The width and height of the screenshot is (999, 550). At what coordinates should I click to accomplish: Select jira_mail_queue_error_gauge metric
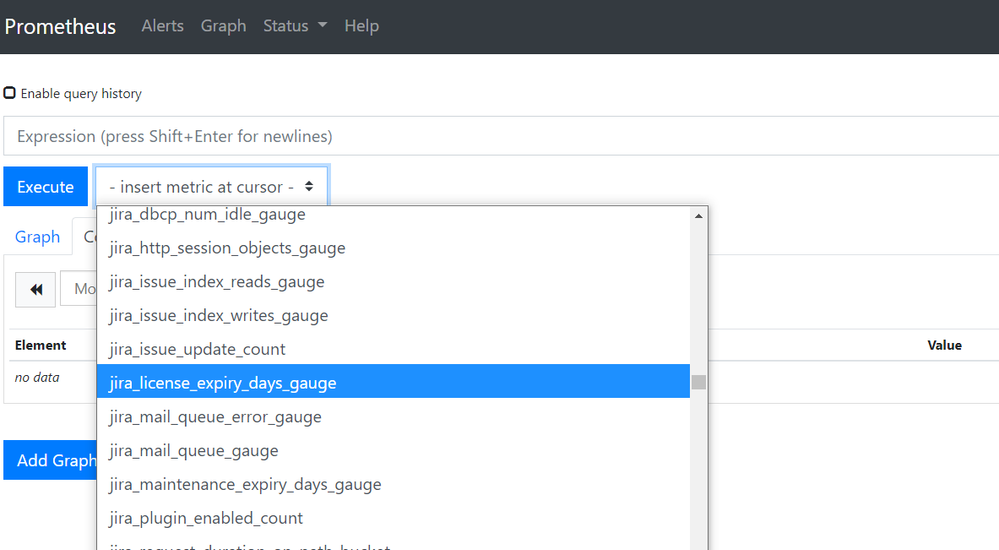point(393,417)
